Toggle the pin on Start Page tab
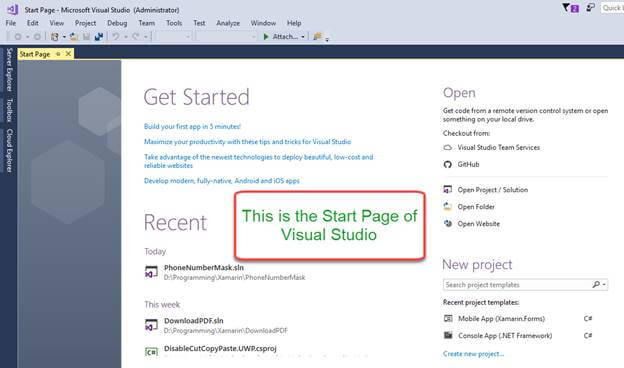 click(58, 54)
